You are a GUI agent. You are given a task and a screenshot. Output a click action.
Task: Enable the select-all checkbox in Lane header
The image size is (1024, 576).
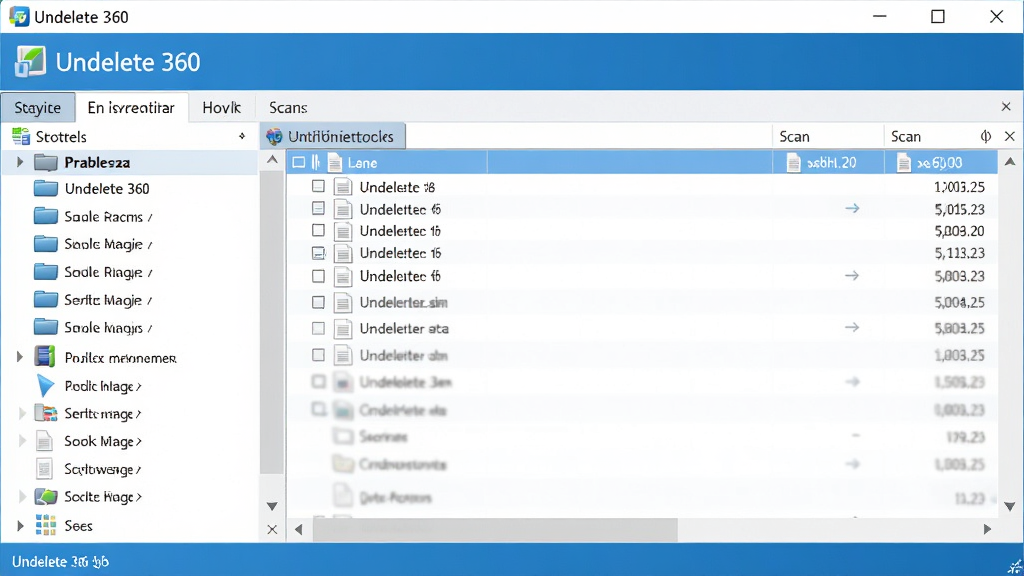tap(298, 162)
